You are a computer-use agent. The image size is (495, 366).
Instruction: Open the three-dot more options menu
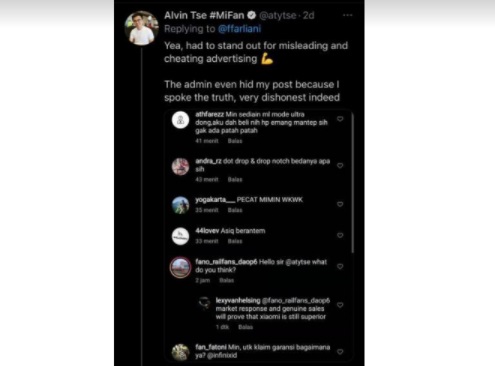[348, 15]
